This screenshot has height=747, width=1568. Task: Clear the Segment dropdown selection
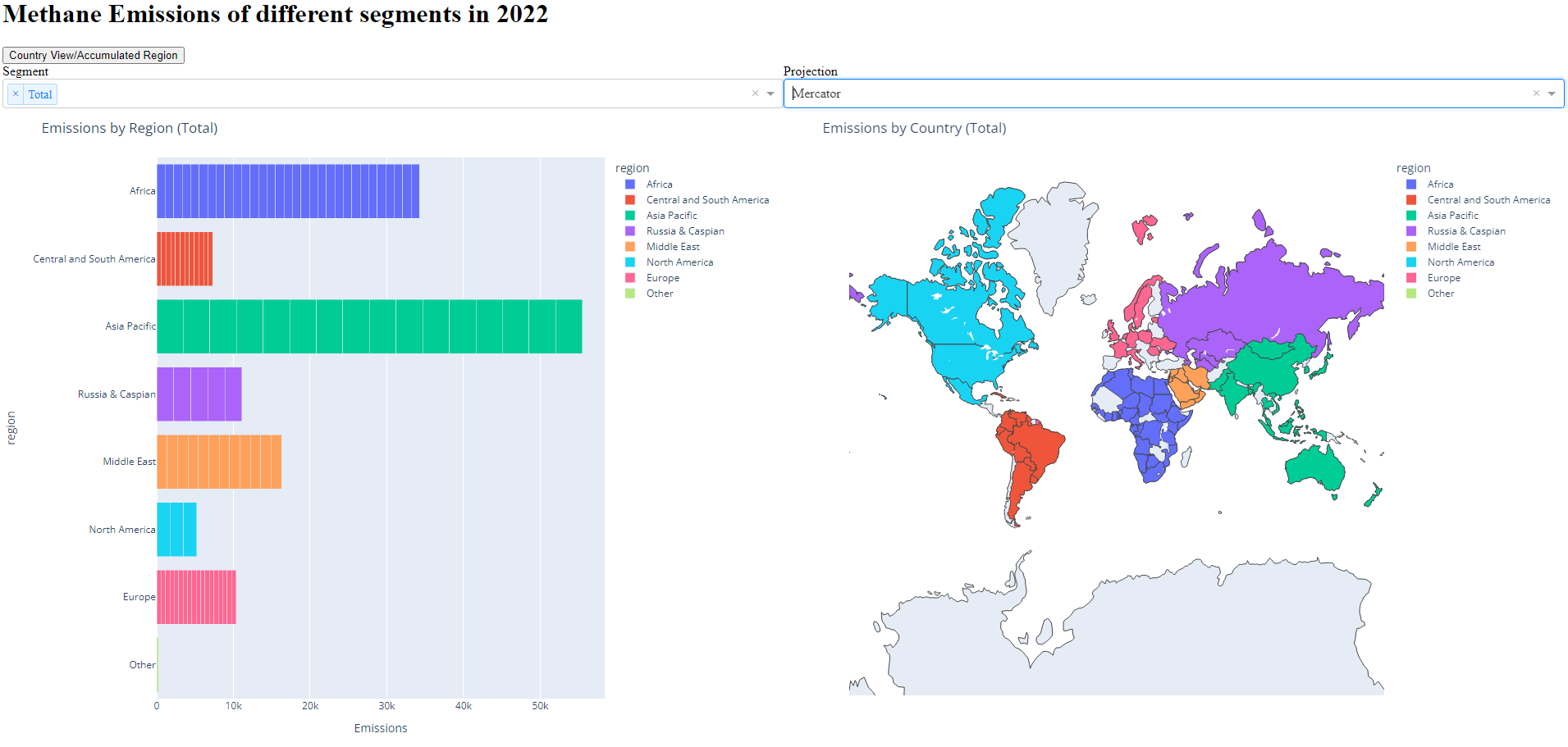click(755, 93)
